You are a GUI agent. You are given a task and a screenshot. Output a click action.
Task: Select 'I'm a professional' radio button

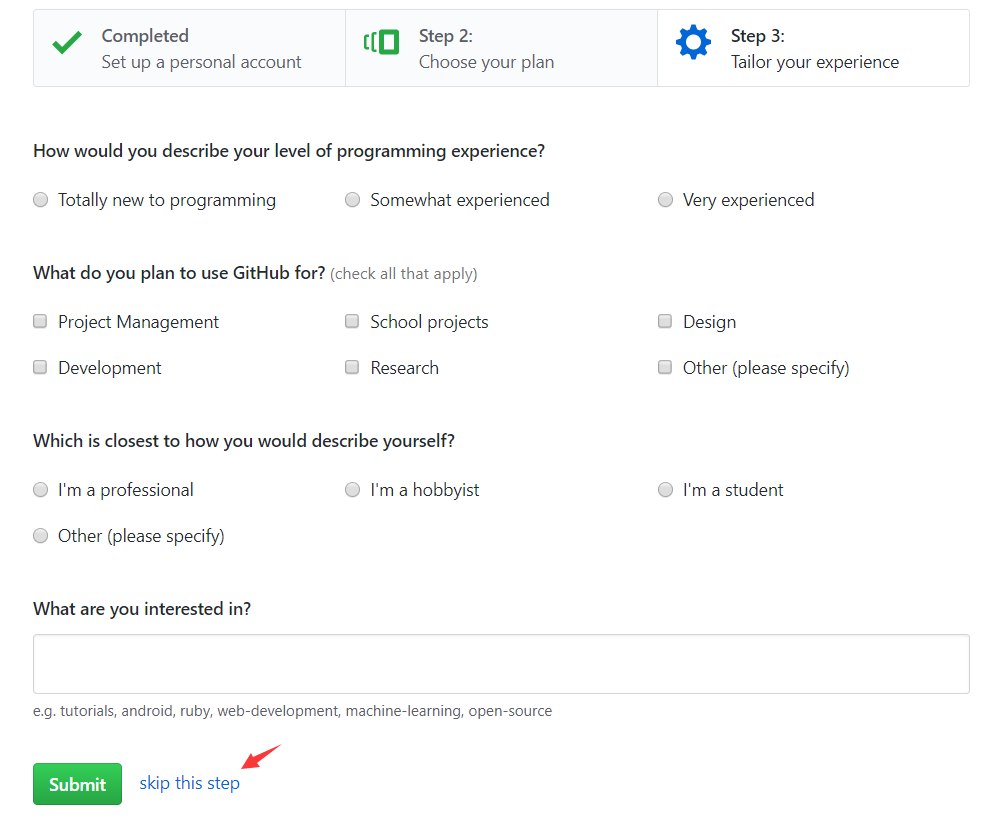coord(41,490)
